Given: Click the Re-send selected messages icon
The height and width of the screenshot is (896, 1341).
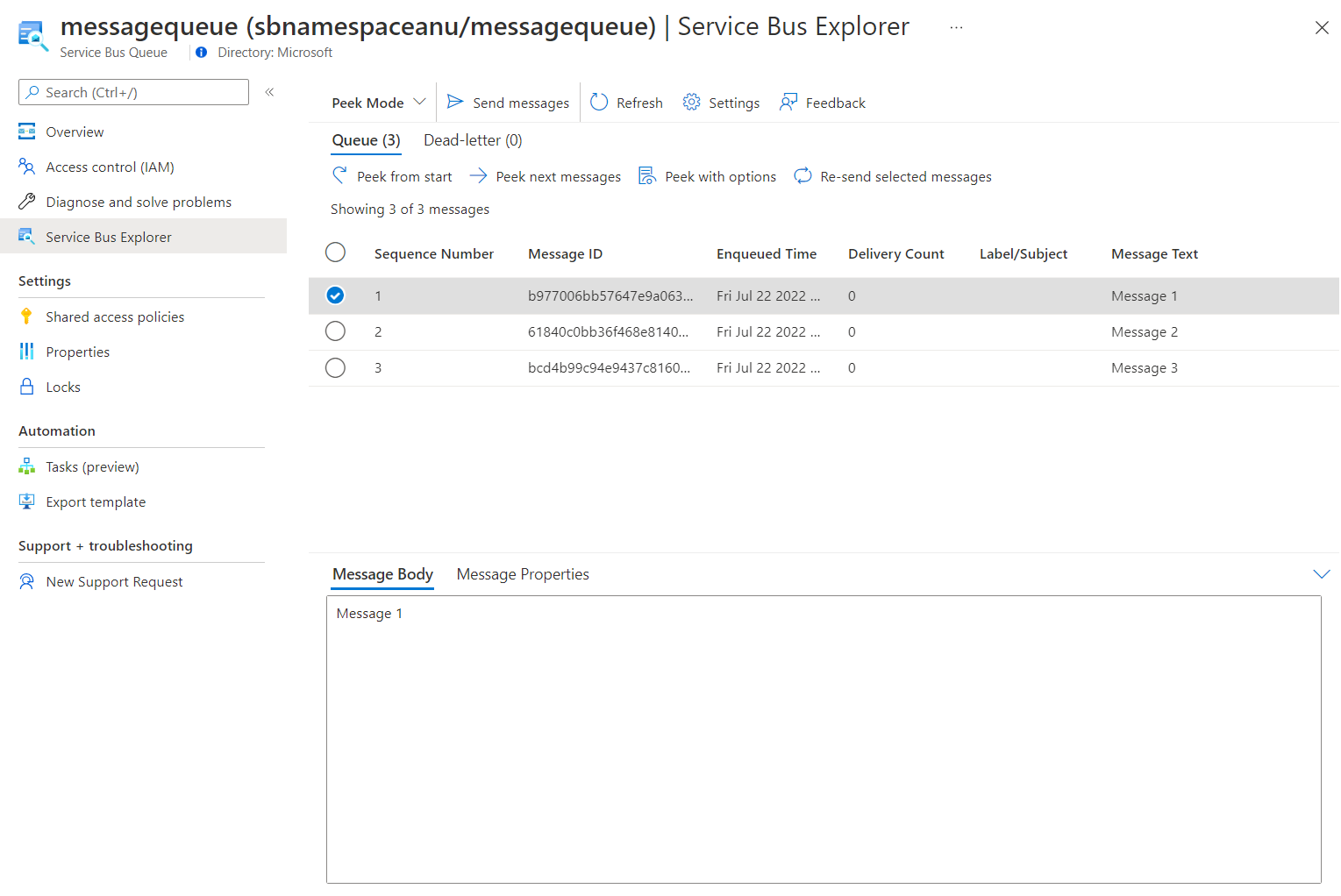Looking at the screenshot, I should click(x=802, y=175).
